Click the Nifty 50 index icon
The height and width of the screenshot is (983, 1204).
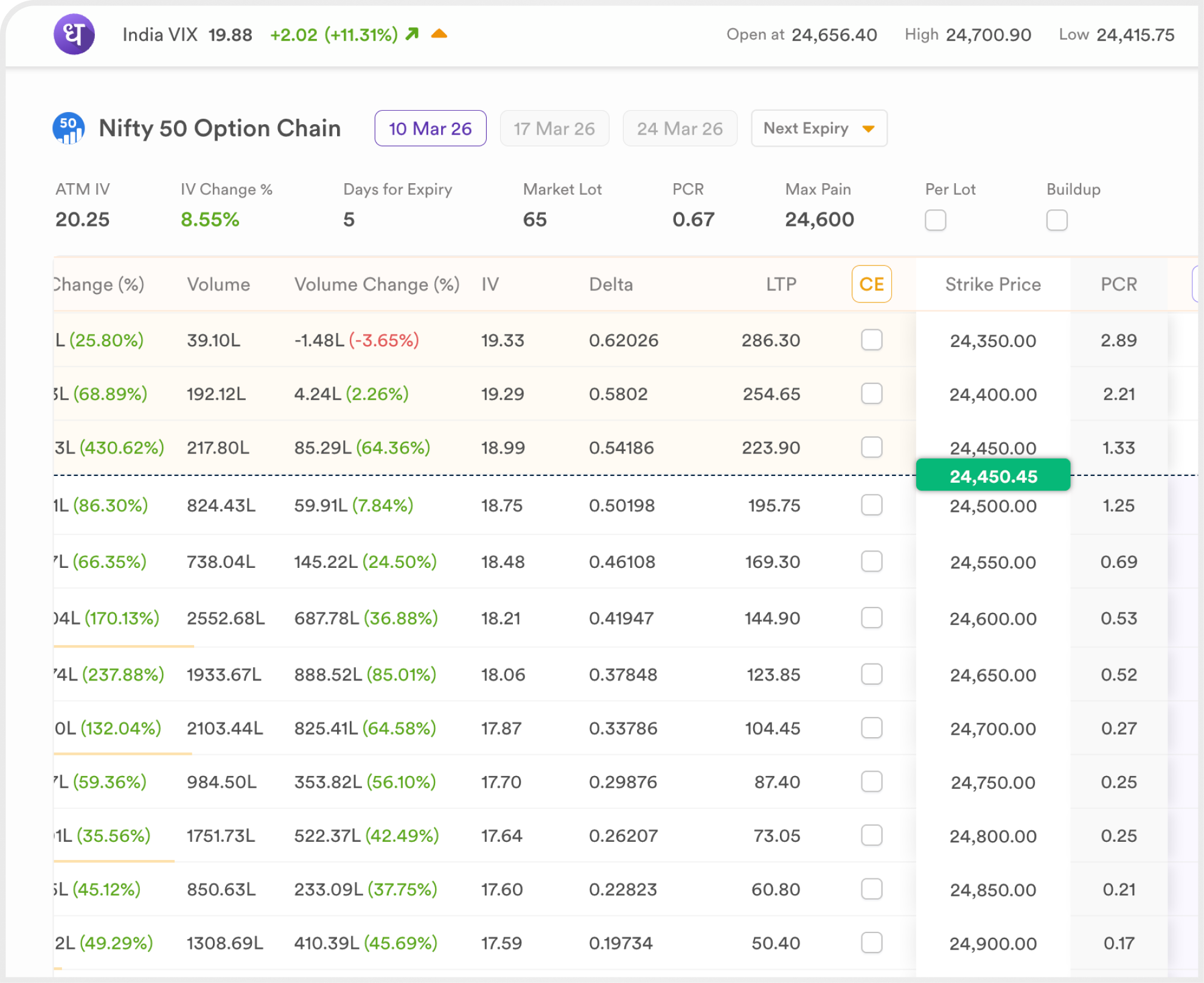point(69,128)
